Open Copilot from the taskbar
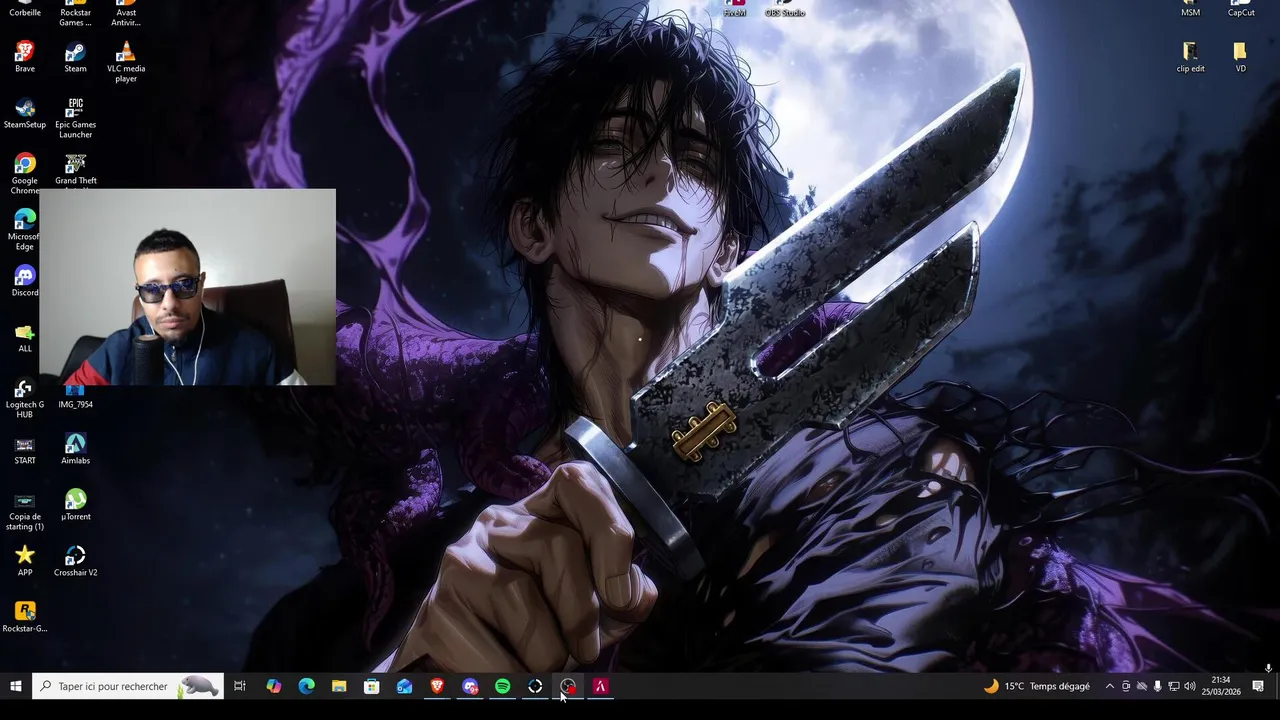The image size is (1280, 720). [x=273, y=686]
